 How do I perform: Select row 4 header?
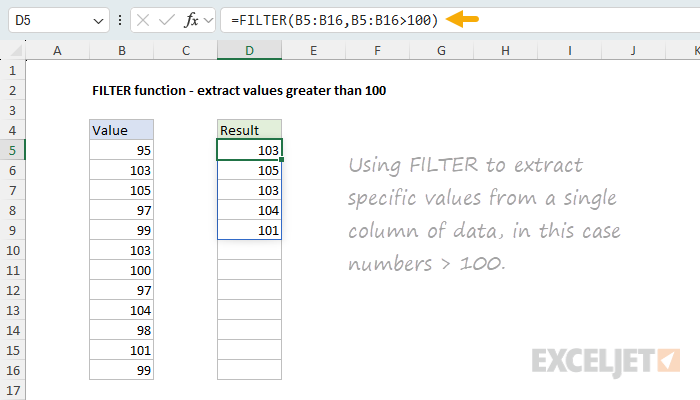click(x=12, y=130)
